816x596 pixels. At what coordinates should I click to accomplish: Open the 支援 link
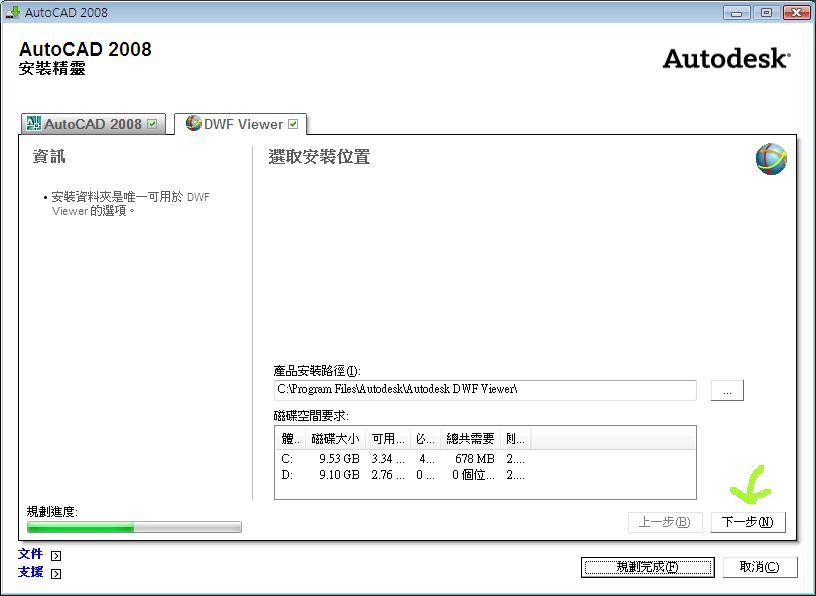[31, 572]
